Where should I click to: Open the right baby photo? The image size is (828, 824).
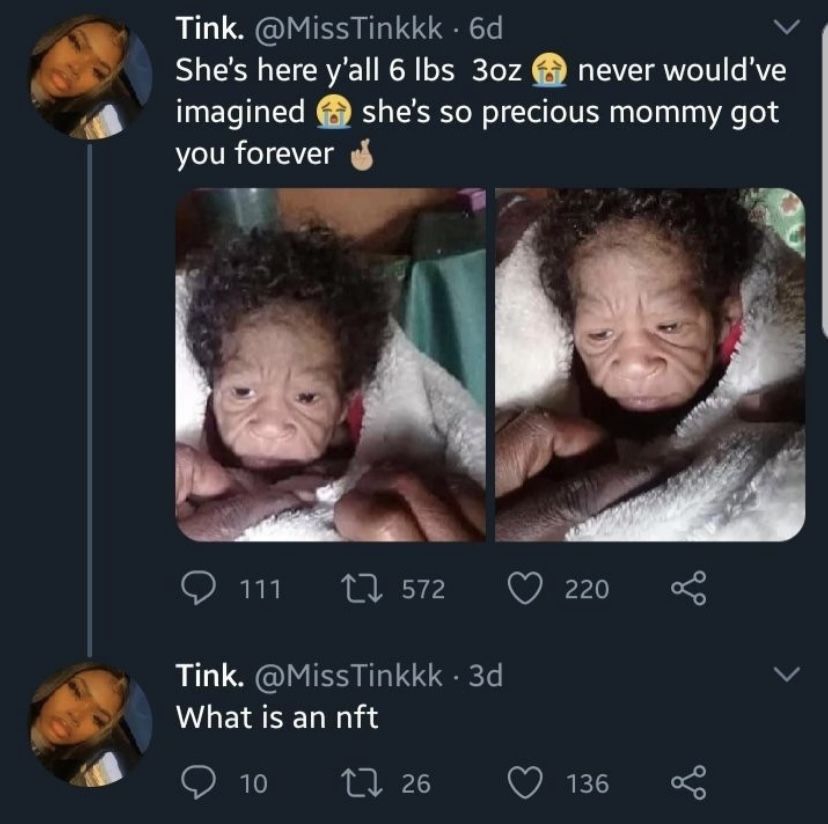pos(650,364)
